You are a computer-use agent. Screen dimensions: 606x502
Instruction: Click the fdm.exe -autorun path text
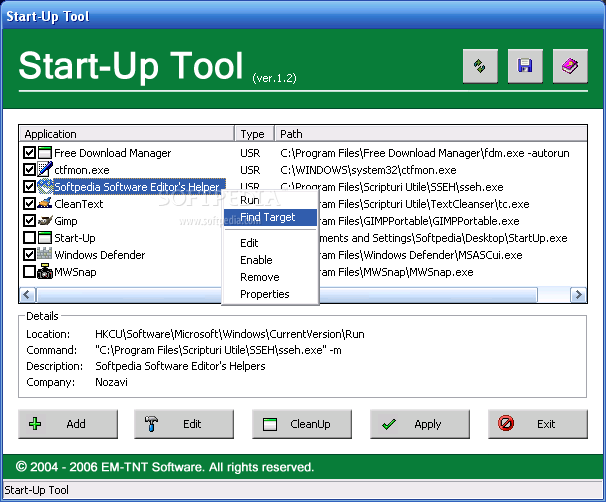[425, 153]
